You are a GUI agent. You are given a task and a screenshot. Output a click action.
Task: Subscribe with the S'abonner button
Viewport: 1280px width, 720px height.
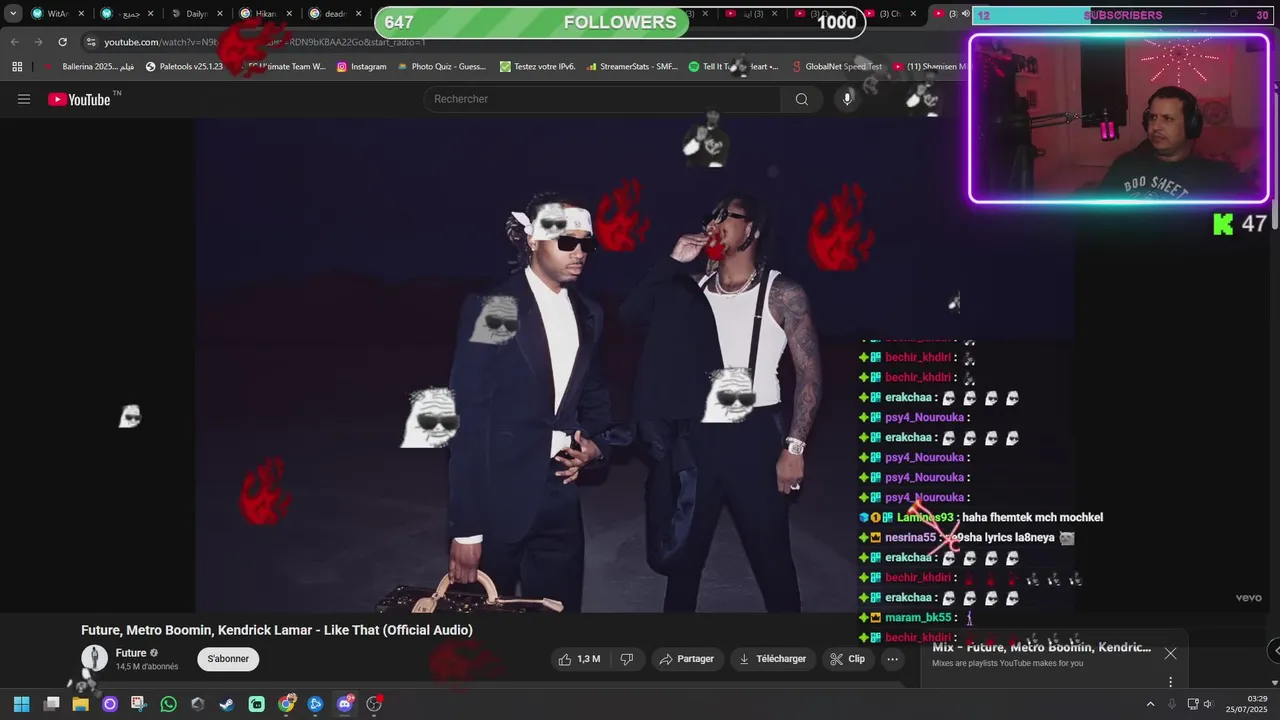[x=228, y=659]
